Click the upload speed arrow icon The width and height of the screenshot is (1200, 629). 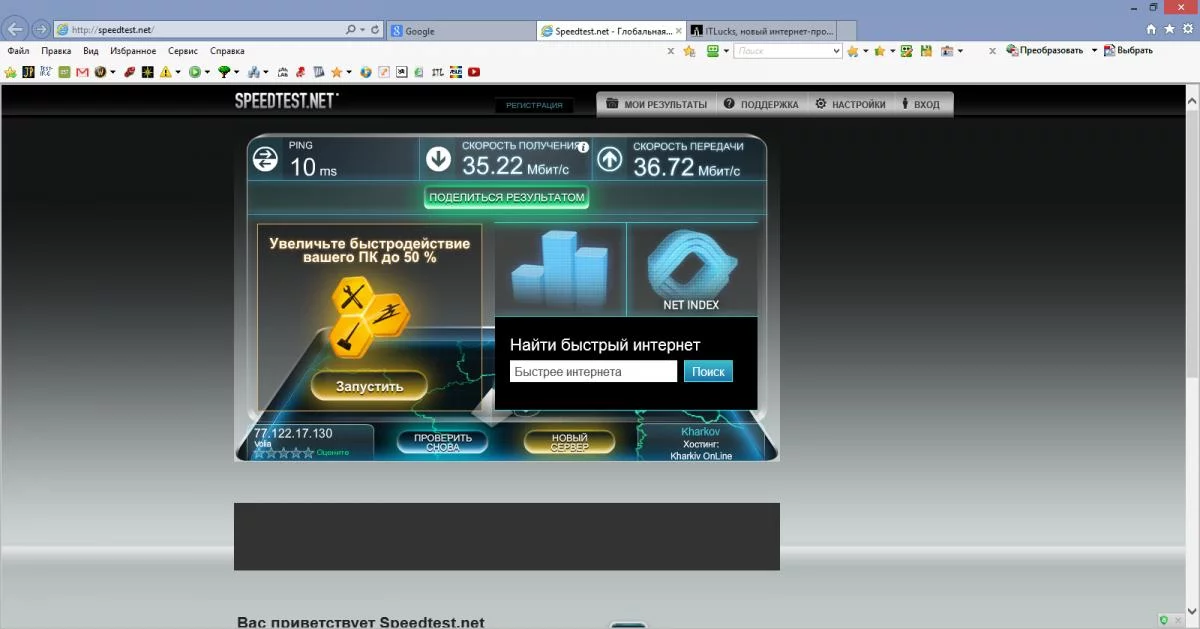click(609, 159)
